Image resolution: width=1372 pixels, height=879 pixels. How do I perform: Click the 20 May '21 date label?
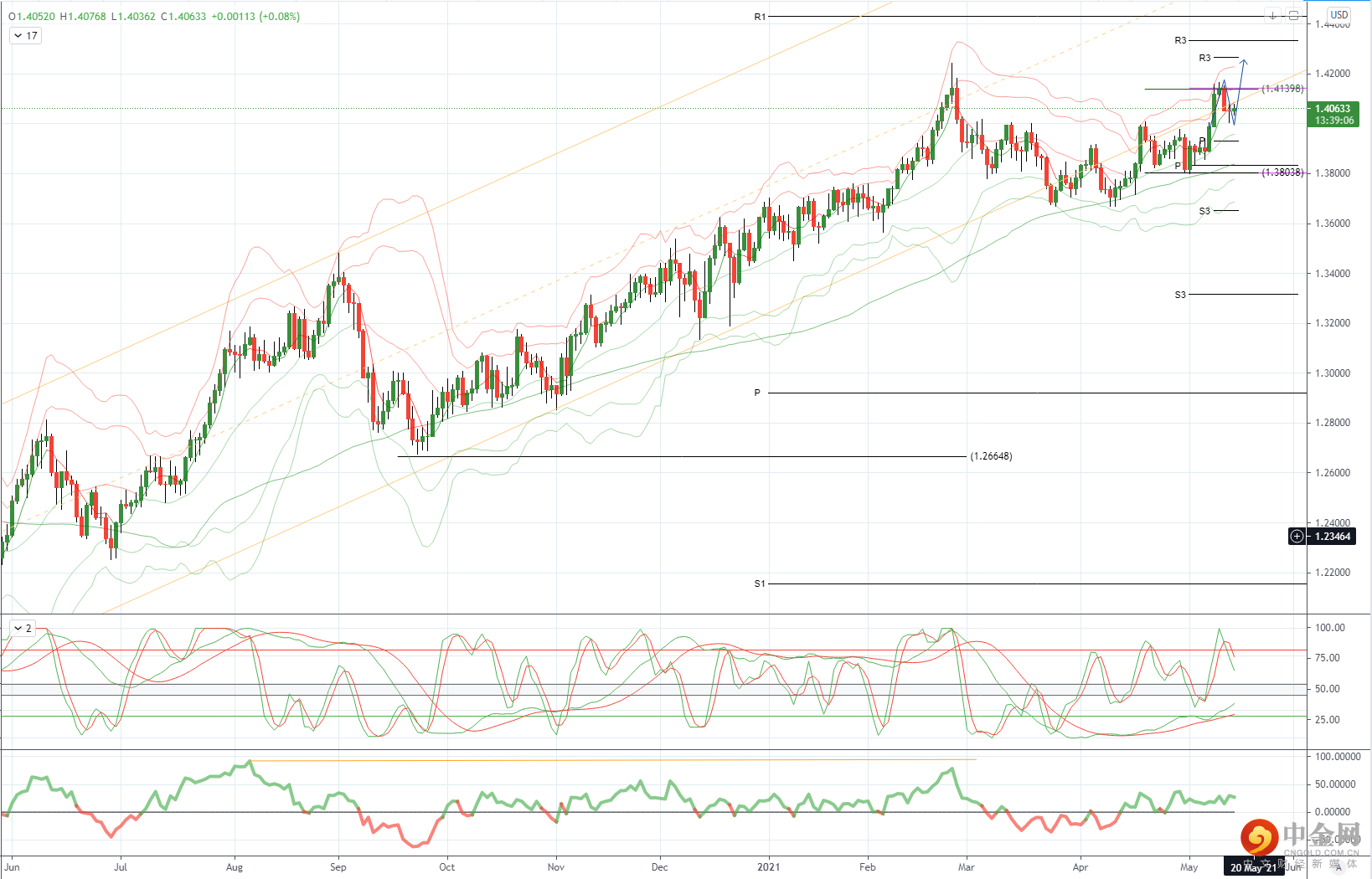(x=1254, y=868)
